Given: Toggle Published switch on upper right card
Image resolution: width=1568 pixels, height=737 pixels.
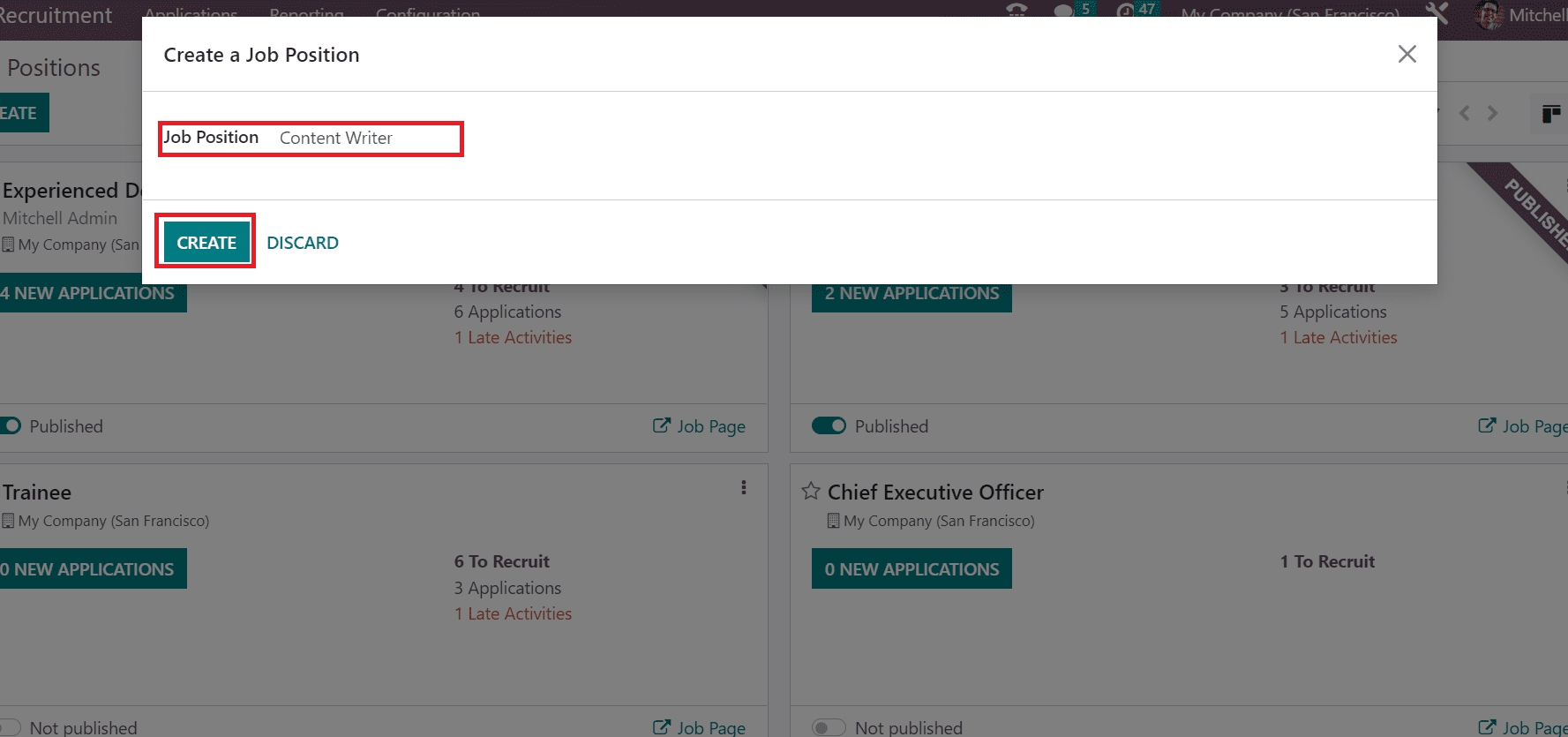Looking at the screenshot, I should tap(829, 426).
